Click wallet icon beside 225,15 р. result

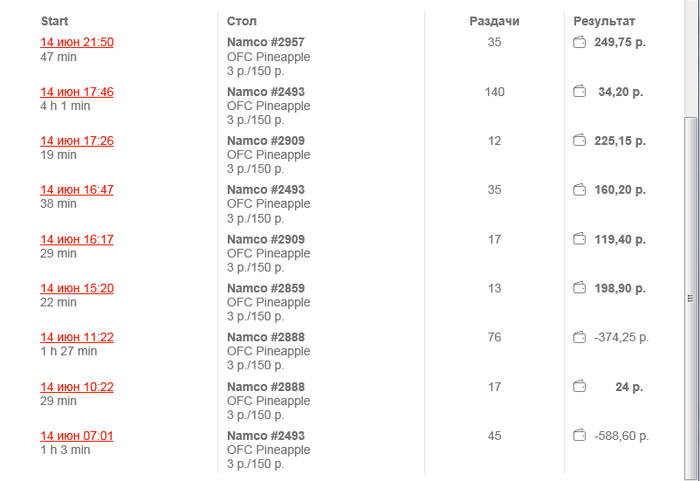[579, 141]
